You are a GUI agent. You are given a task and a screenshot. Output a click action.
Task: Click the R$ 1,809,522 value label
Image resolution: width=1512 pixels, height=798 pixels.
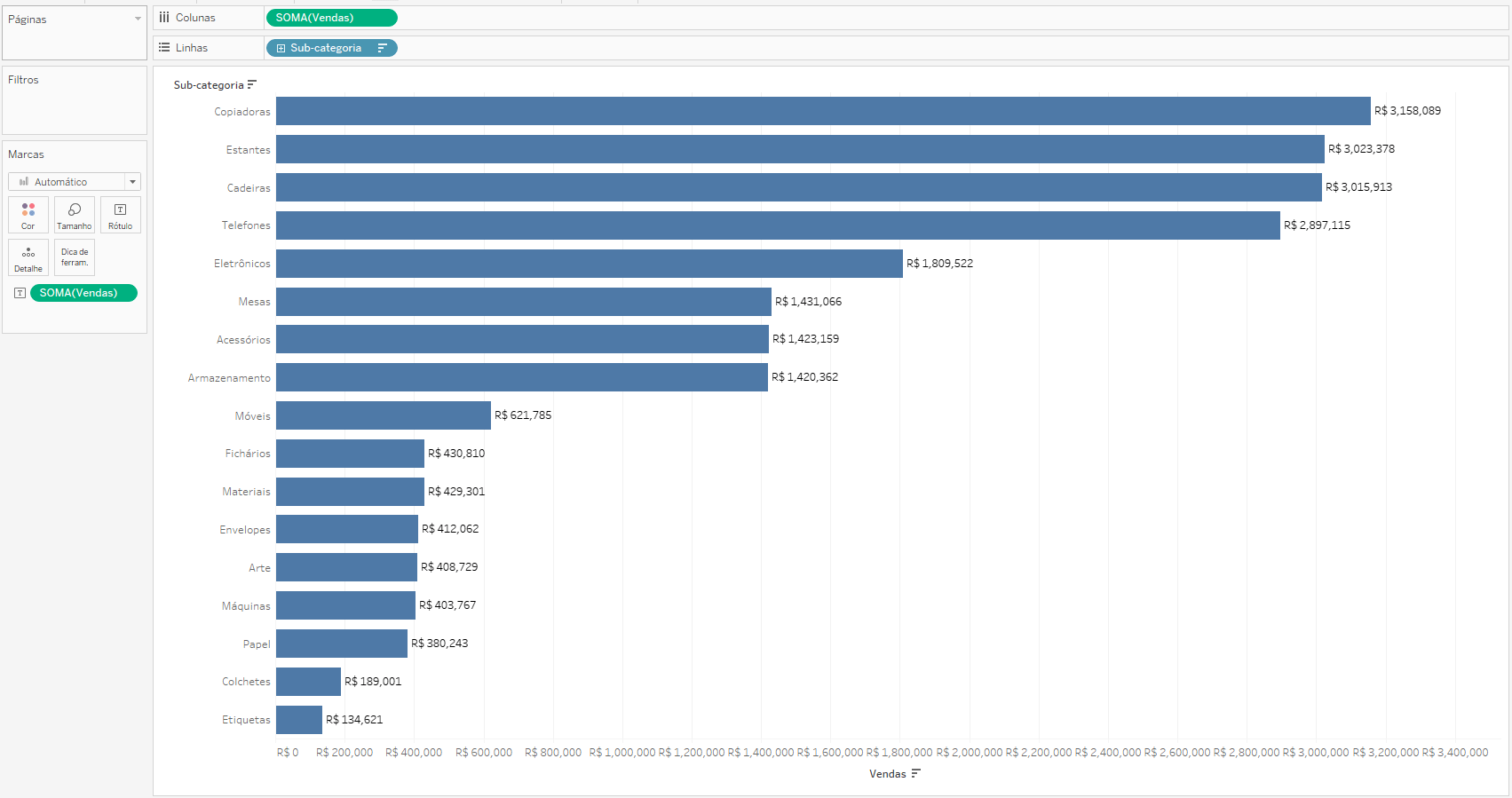[x=939, y=264]
